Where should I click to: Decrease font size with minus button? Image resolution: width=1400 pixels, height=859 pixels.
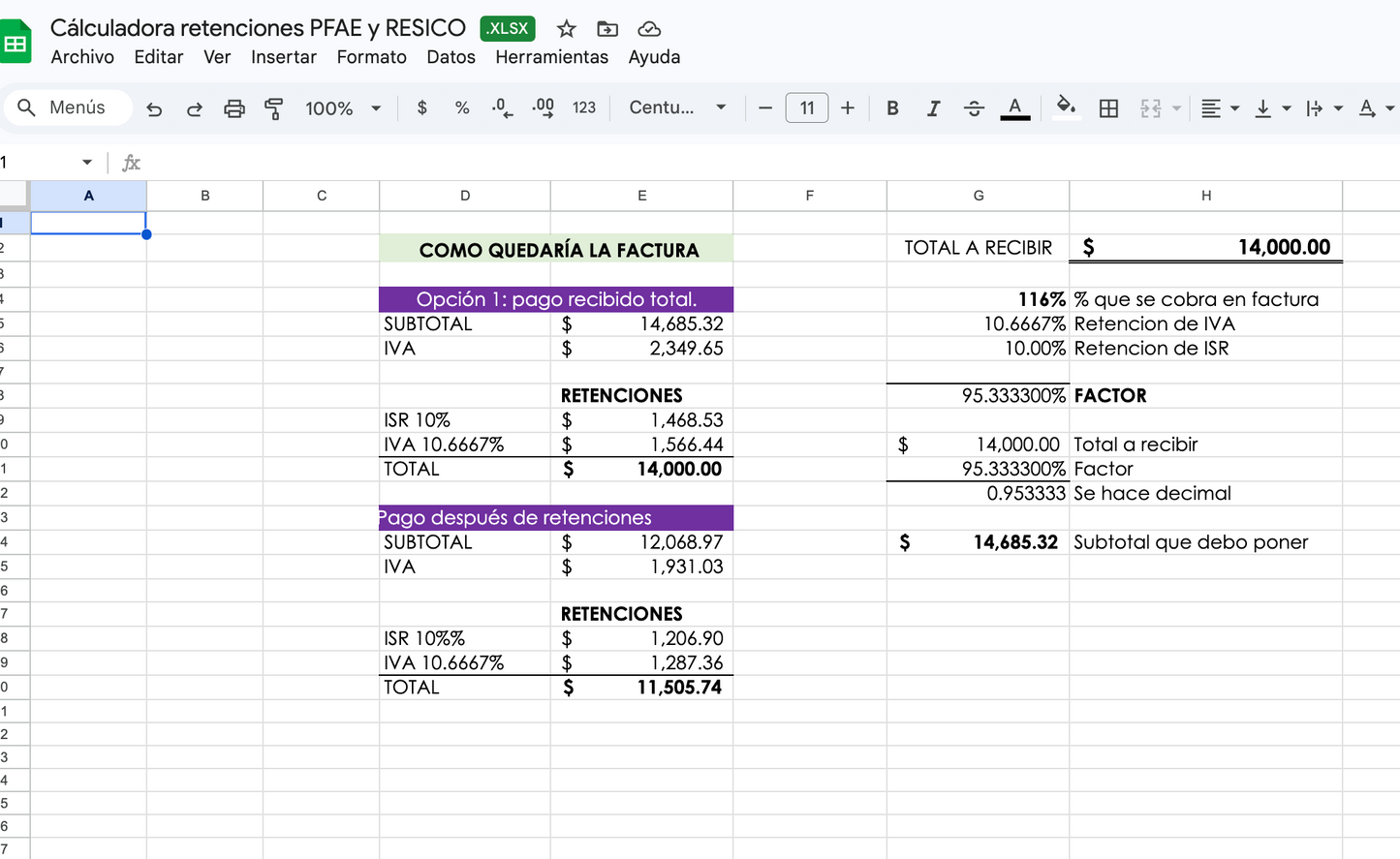(765, 107)
